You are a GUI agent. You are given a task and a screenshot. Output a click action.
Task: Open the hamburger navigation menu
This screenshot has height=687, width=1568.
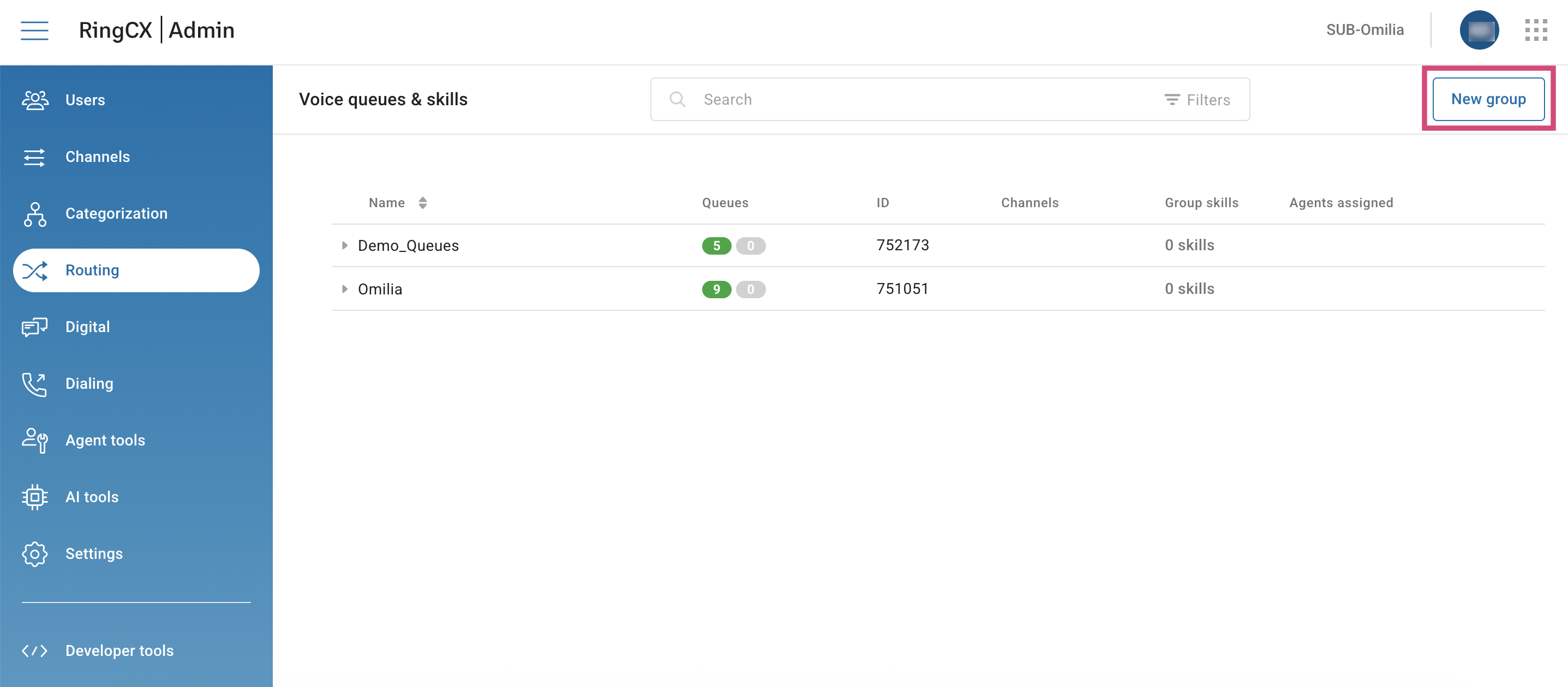[x=34, y=30]
